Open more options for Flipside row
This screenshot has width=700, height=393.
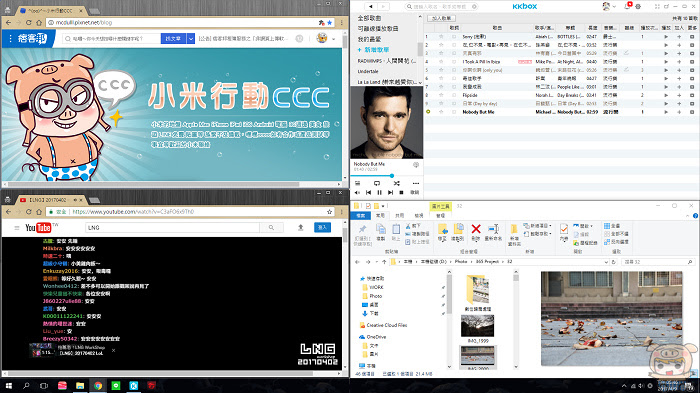692,95
